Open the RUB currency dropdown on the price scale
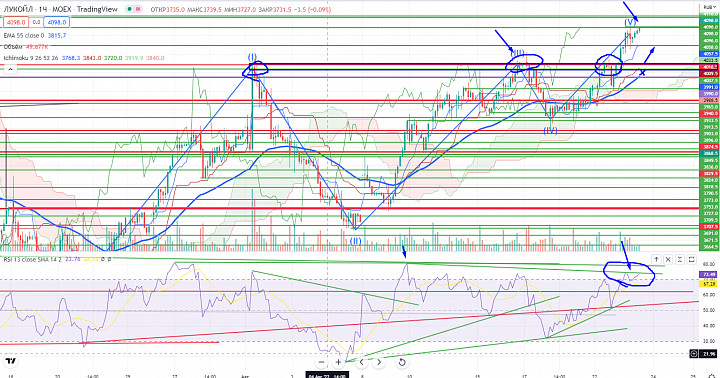720x378 pixels. click(708, 7)
